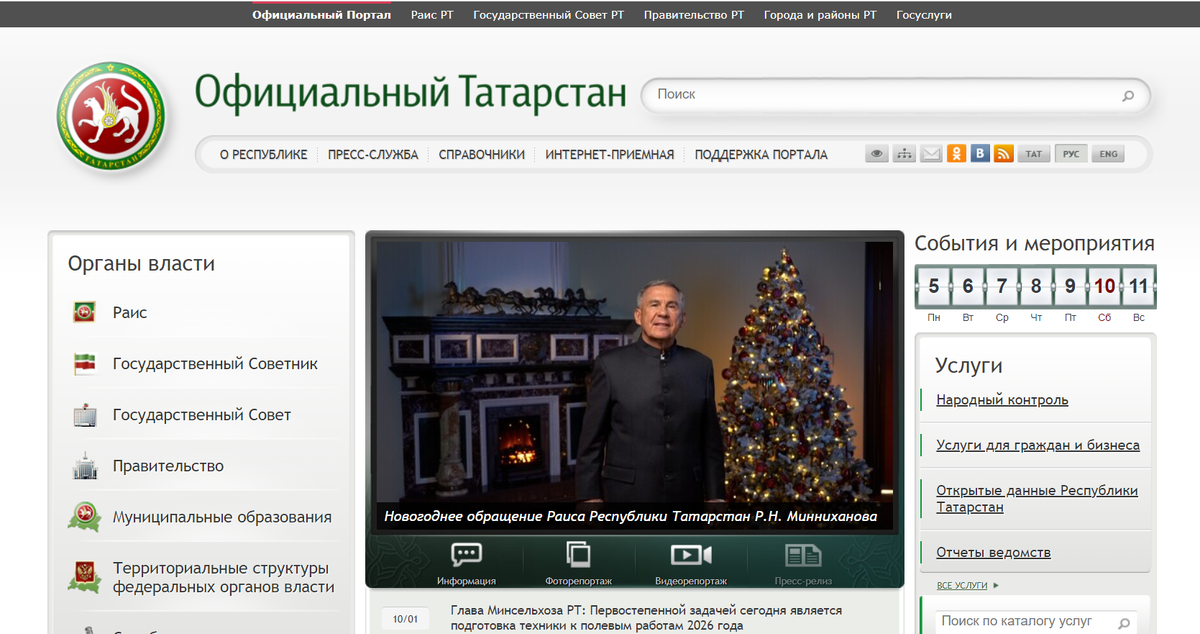Viewport: 1200px width, 634px height.
Task: Click the Государственный Советник flag icon
Action: point(84,364)
